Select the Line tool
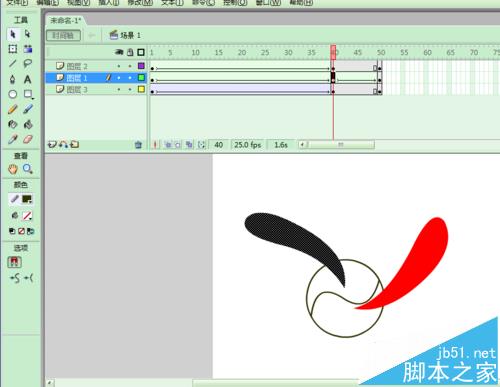 click(x=13, y=63)
